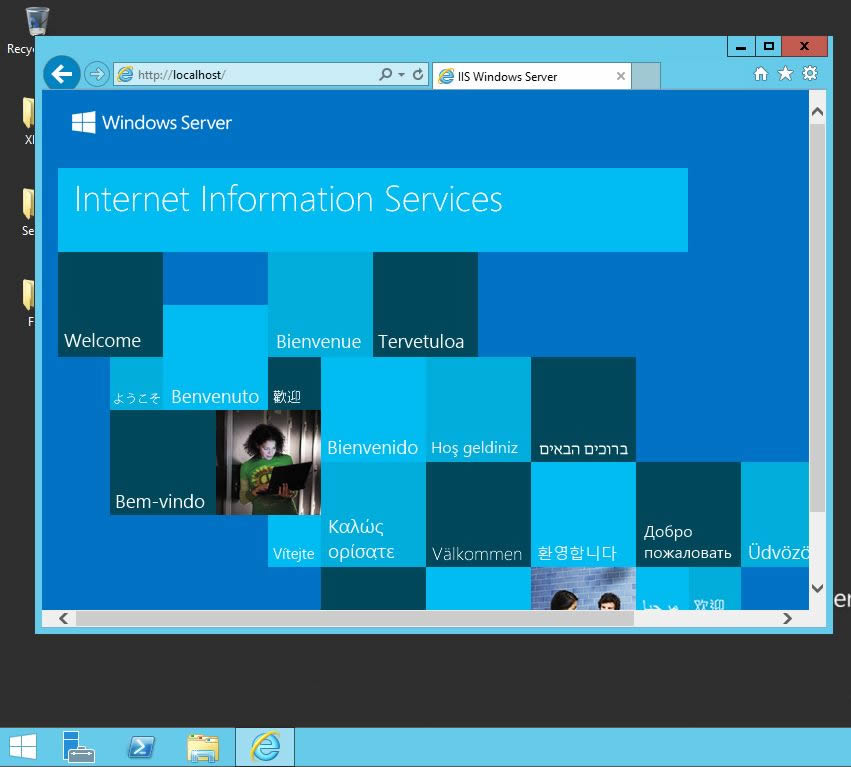This screenshot has width=851, height=767.
Task: Click the vertical scrollbar up arrow
Action: [817, 112]
